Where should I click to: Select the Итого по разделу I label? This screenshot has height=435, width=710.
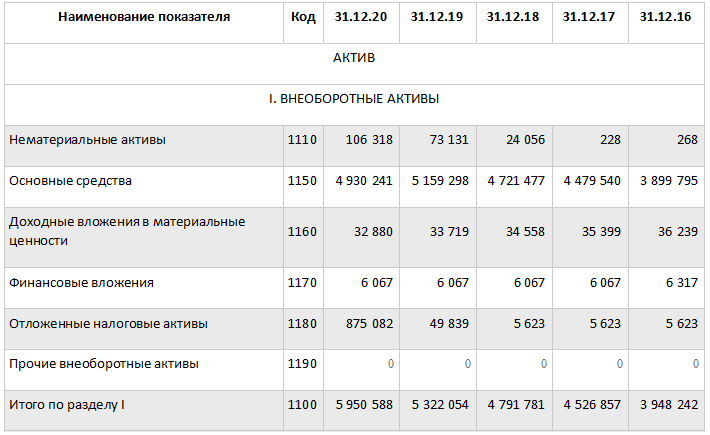(67, 405)
